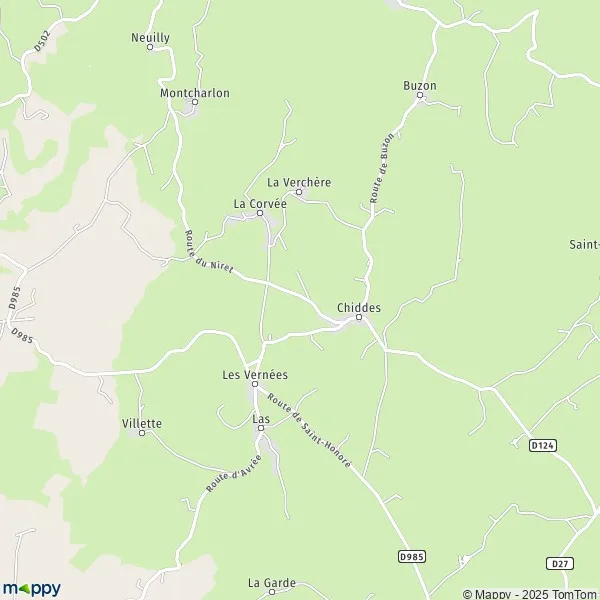600x600 pixels.
Task: Click the D124 road shield
Action: (543, 445)
